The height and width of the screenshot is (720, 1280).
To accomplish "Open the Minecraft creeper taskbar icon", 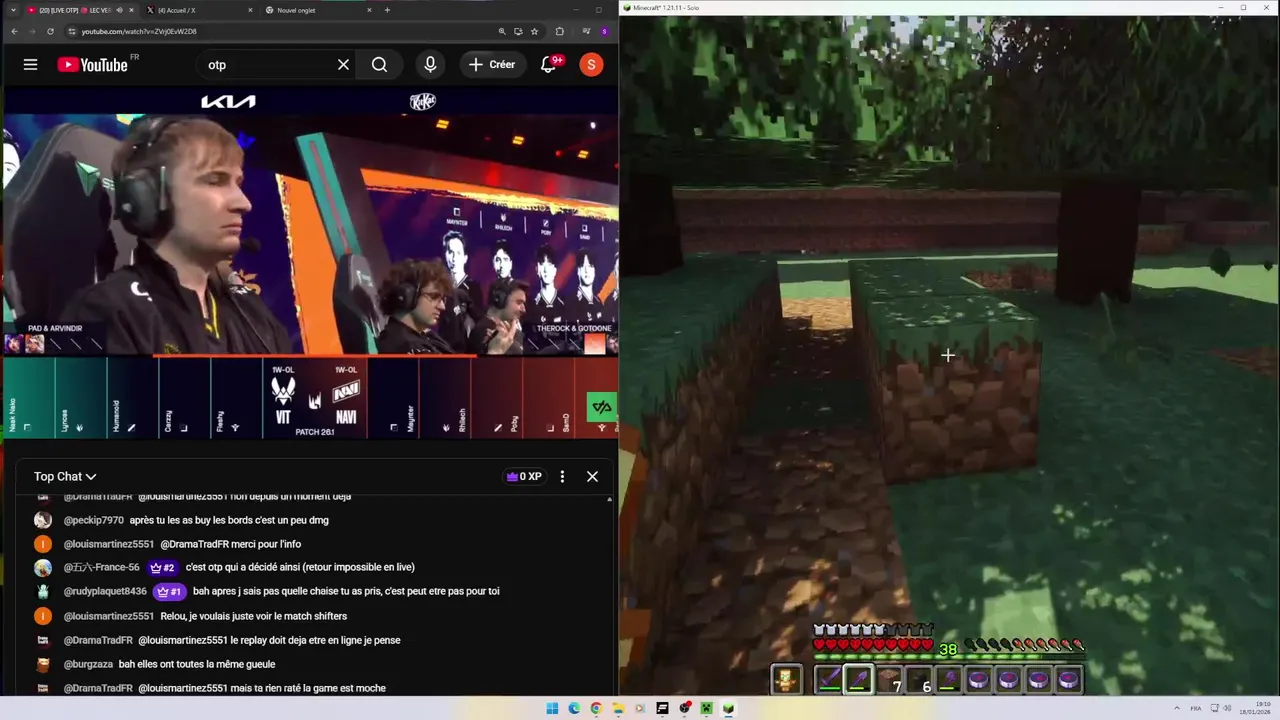I will tap(706, 708).
